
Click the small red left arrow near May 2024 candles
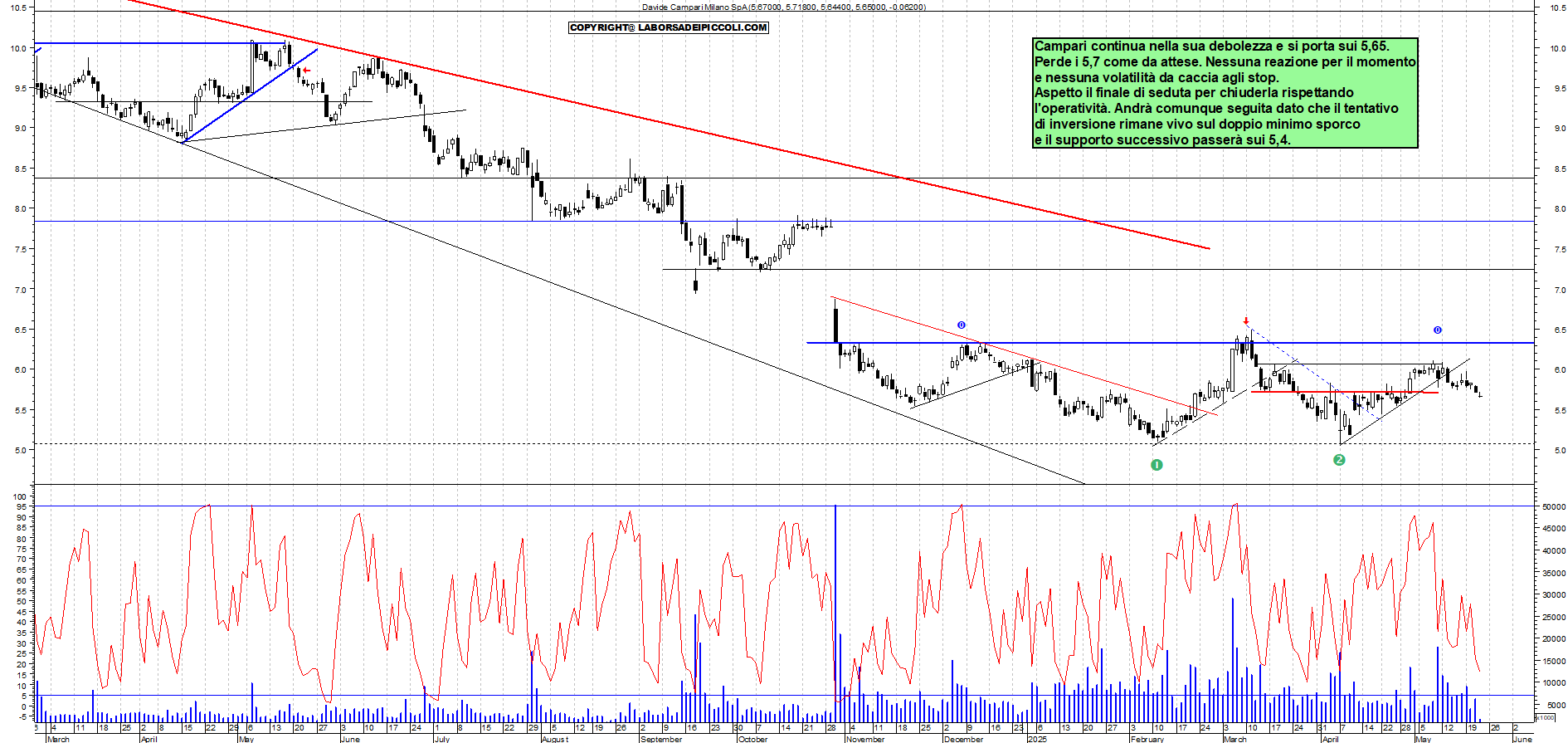(x=306, y=71)
